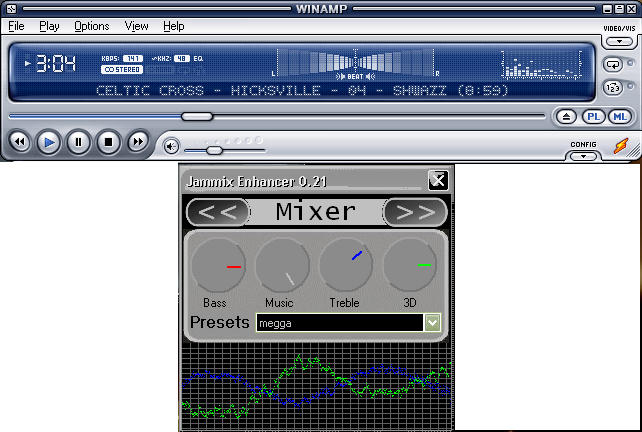Skip to next track

[138, 142]
